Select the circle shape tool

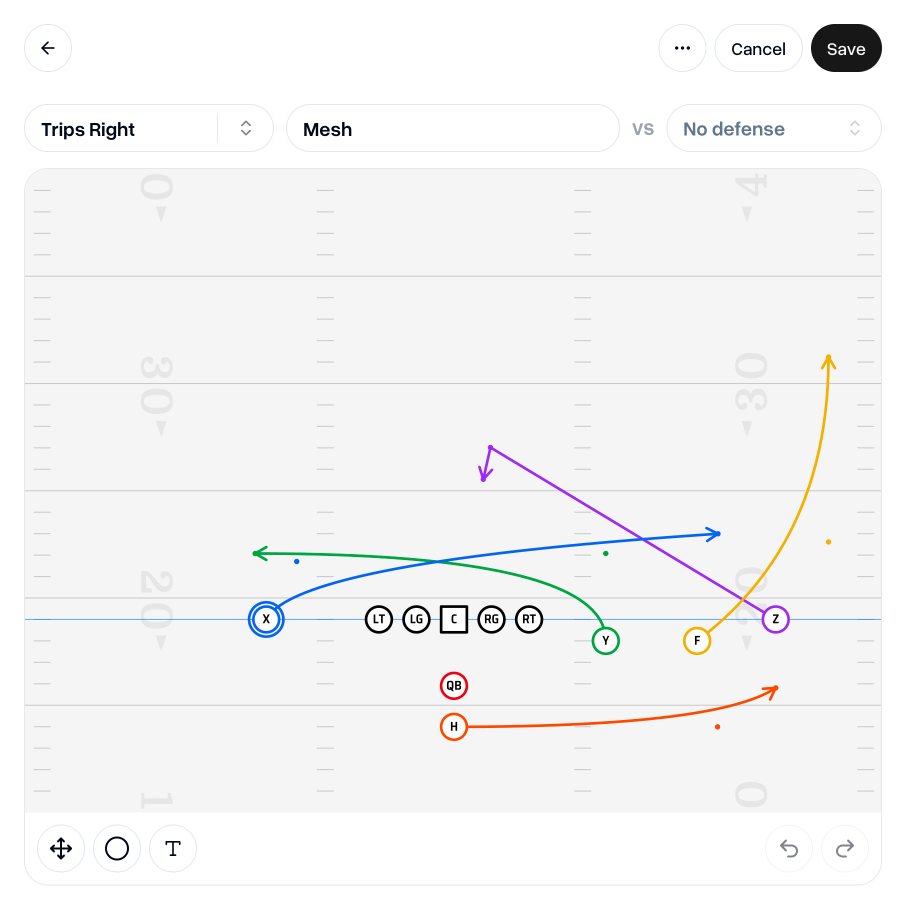tap(117, 848)
